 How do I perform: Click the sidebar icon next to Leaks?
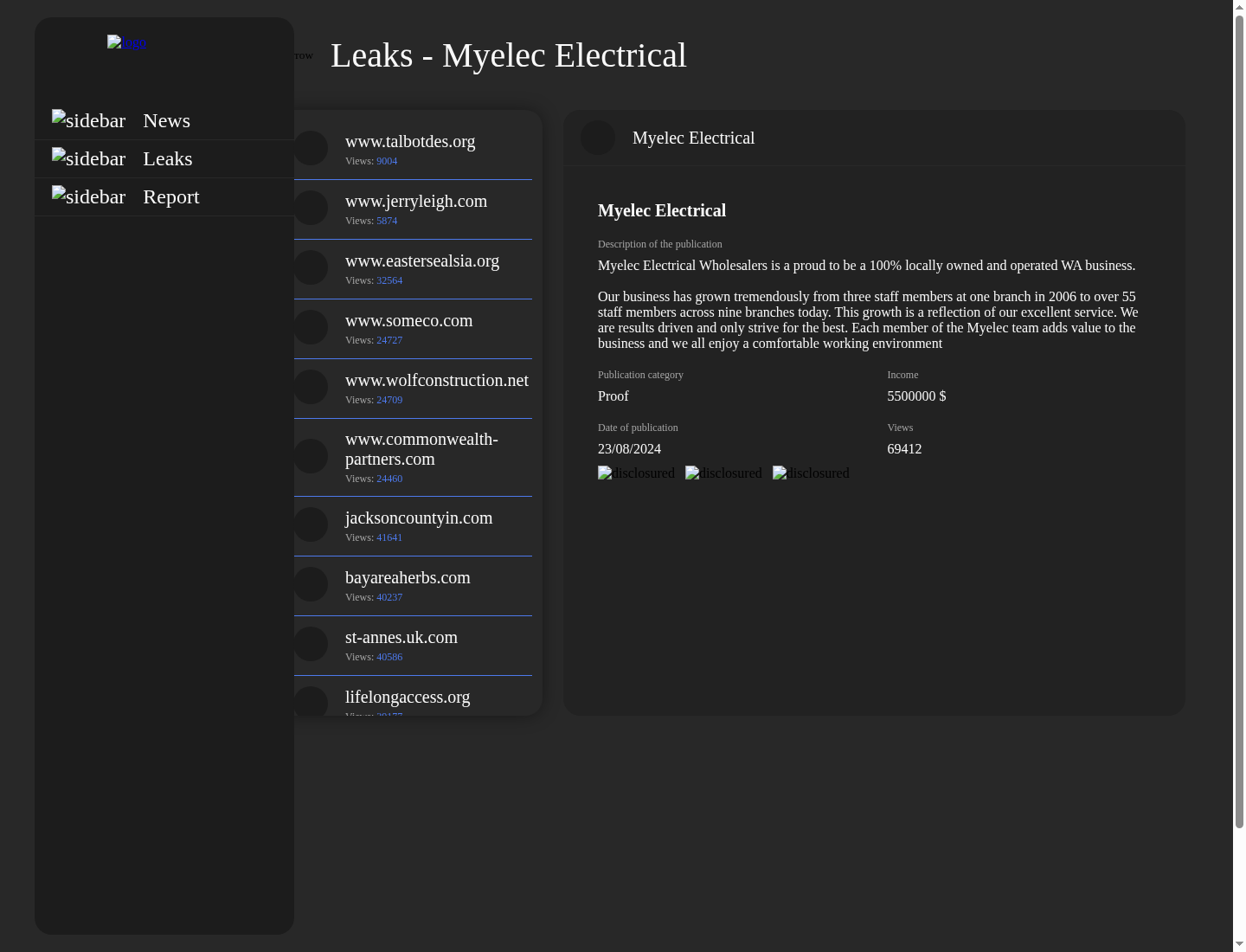tap(88, 158)
